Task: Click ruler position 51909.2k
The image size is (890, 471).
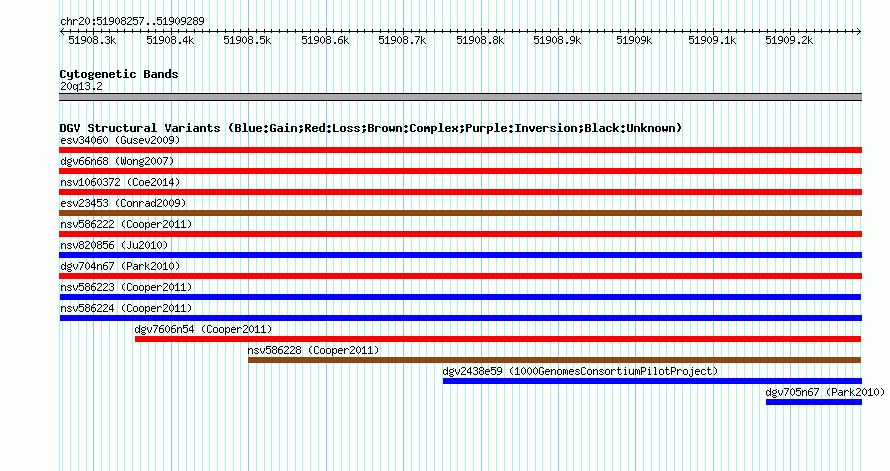Action: (789, 40)
